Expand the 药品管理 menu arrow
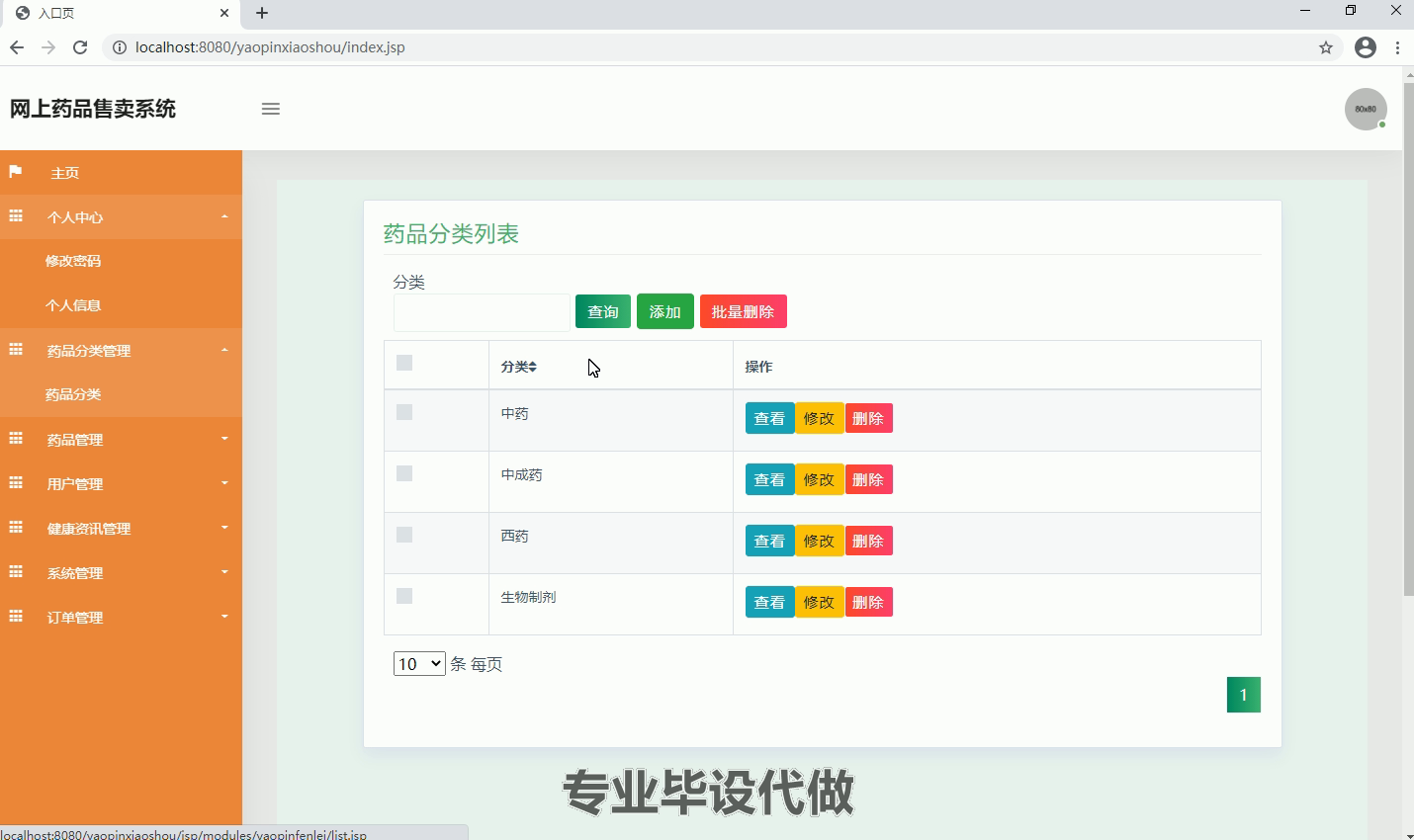 coord(224,439)
